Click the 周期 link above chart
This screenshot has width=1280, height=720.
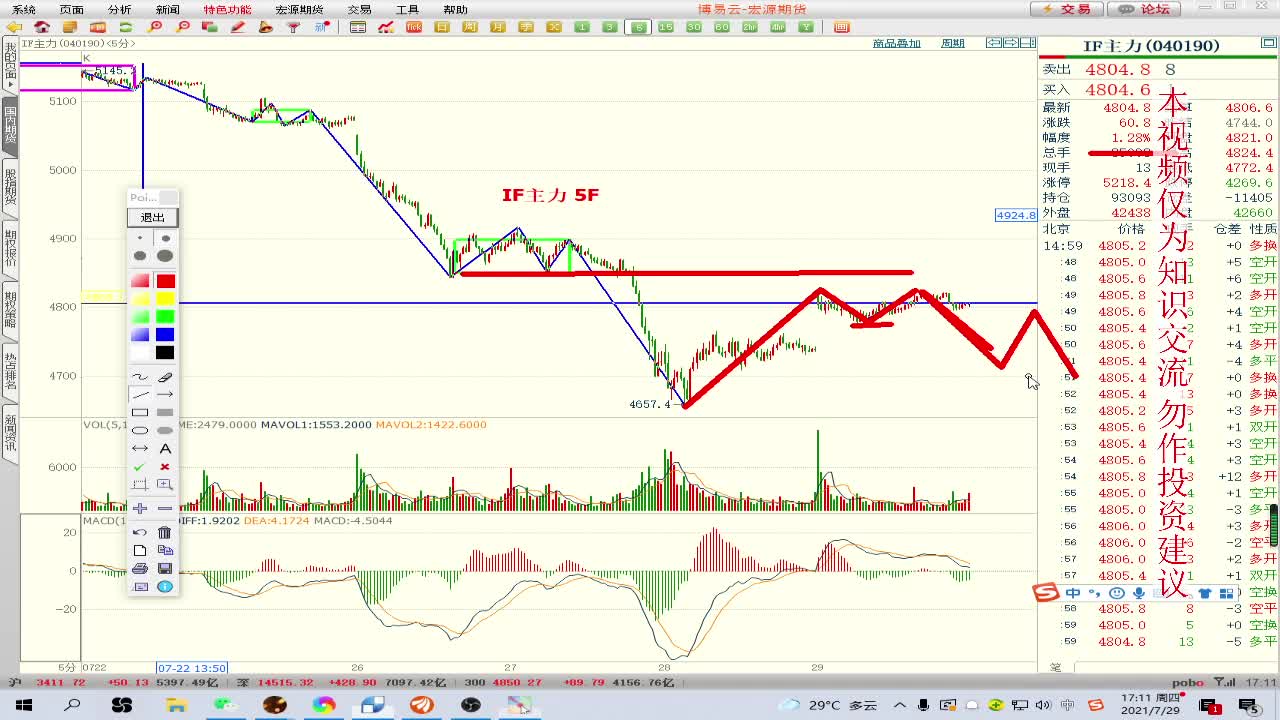tap(953, 43)
